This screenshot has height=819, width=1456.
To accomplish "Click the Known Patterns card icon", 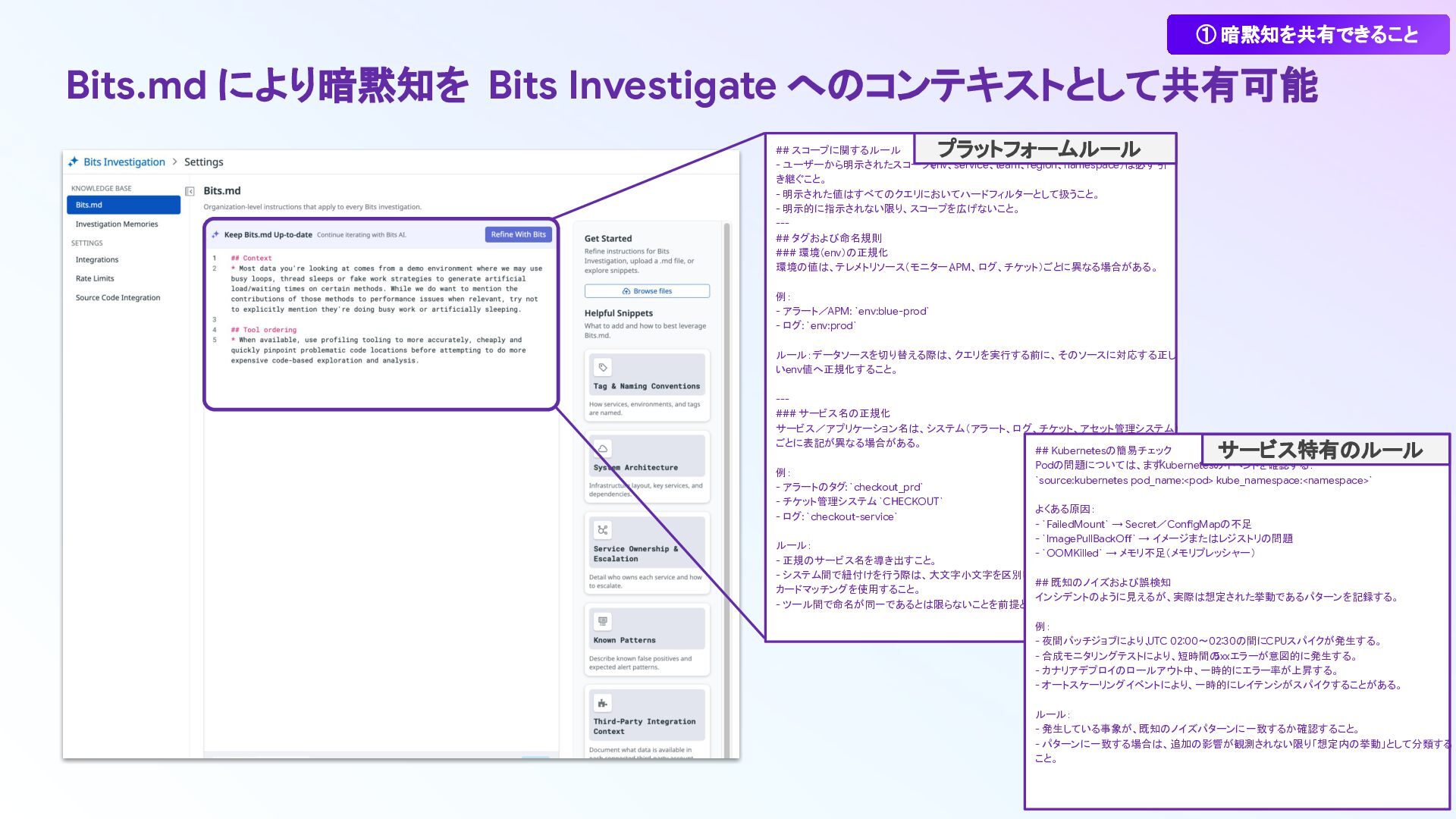I will (x=603, y=622).
